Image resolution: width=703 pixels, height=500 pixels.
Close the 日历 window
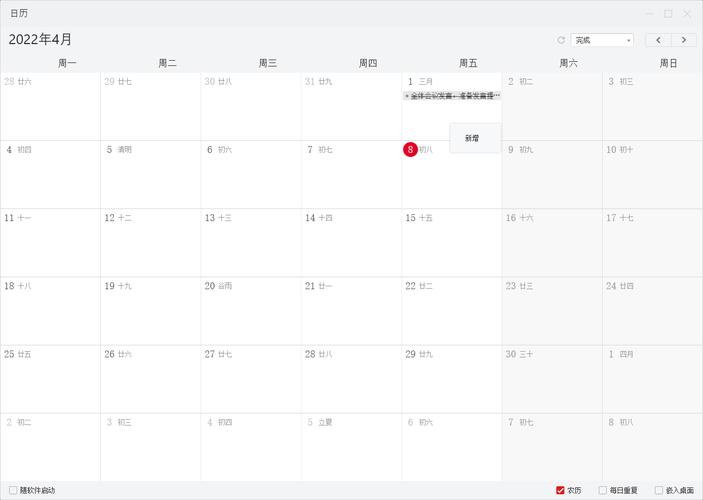tap(688, 13)
